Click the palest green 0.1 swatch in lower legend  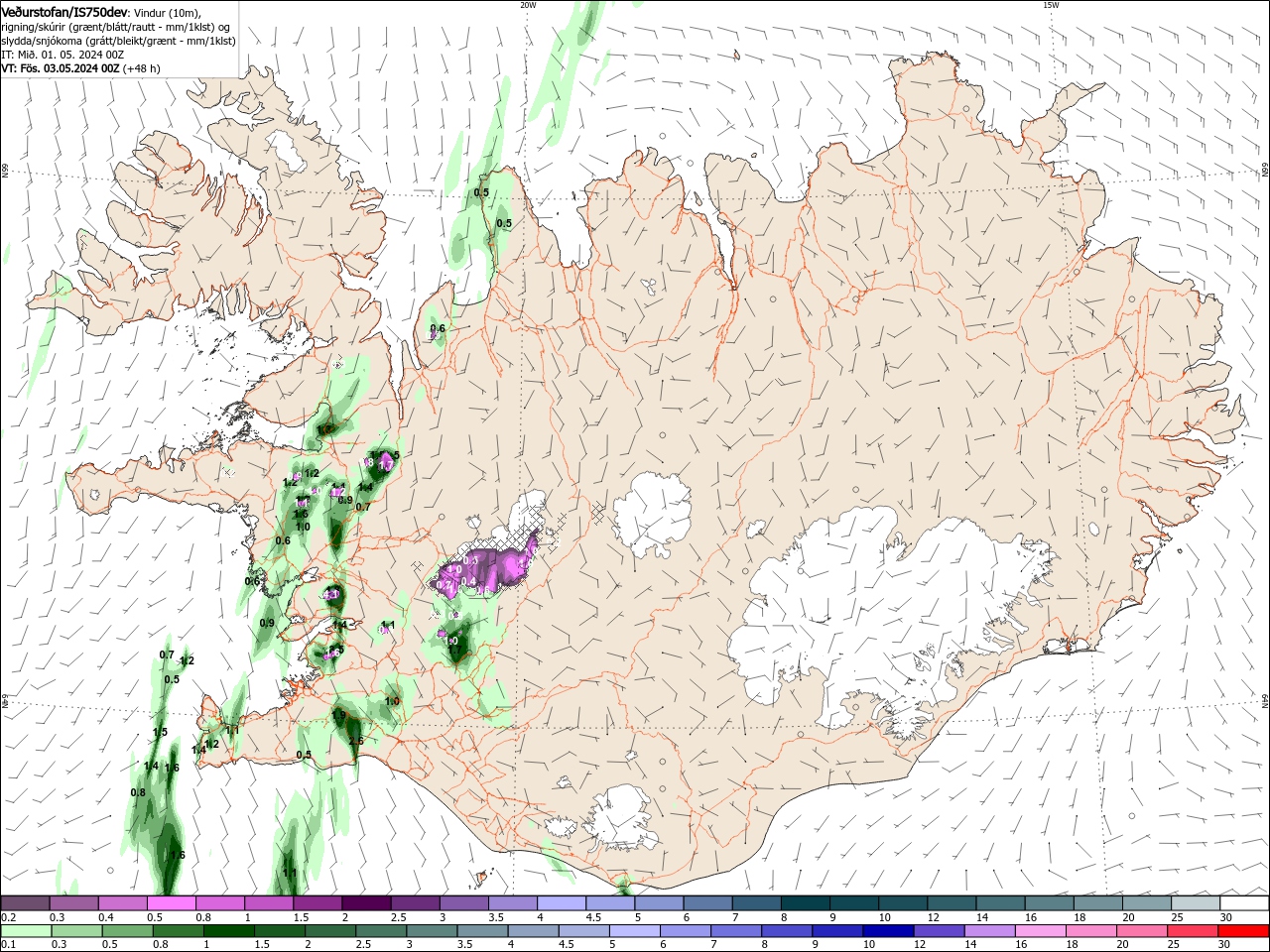(26, 931)
